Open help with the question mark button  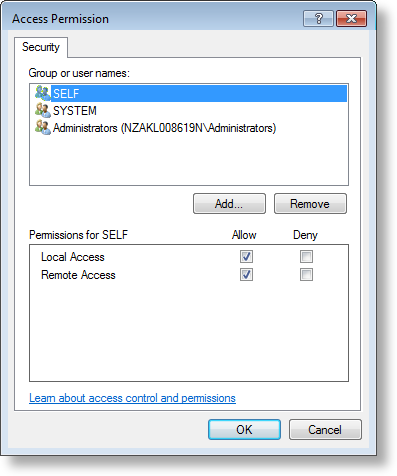(x=318, y=18)
